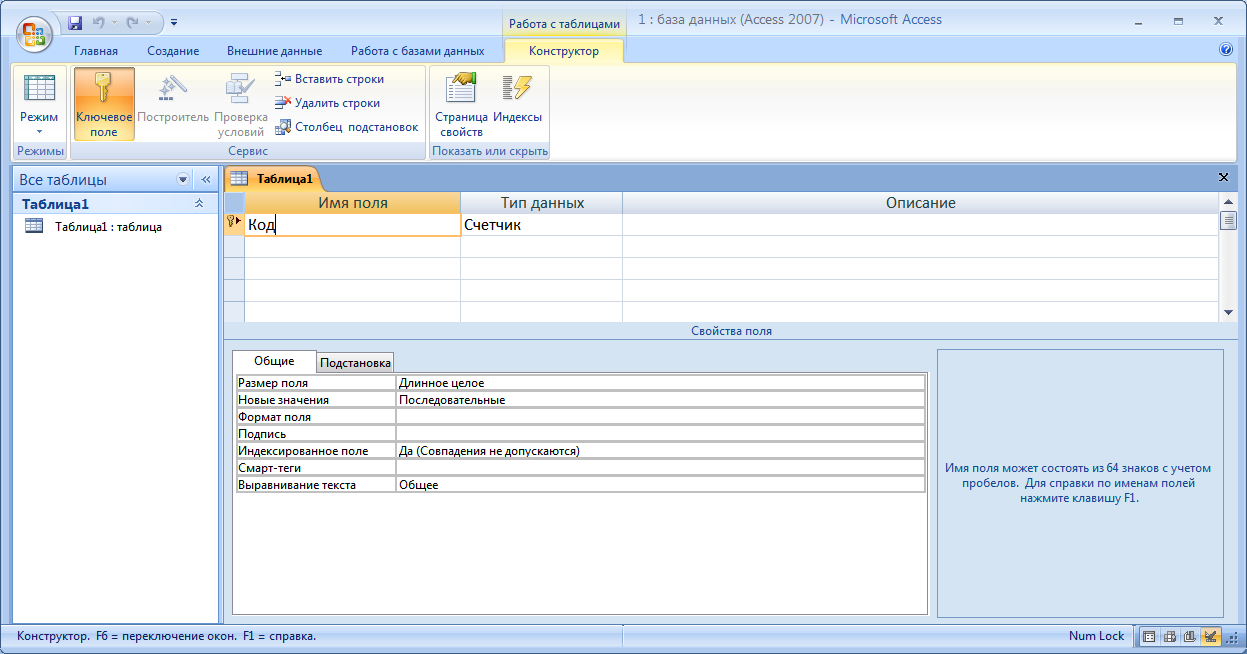
Task: Select the Код row via key row selector
Action: click(234, 225)
